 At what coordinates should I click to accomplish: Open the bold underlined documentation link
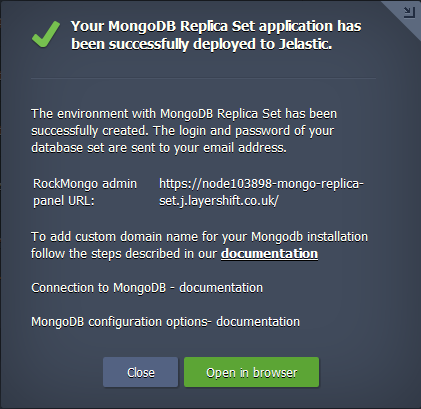tap(269, 254)
